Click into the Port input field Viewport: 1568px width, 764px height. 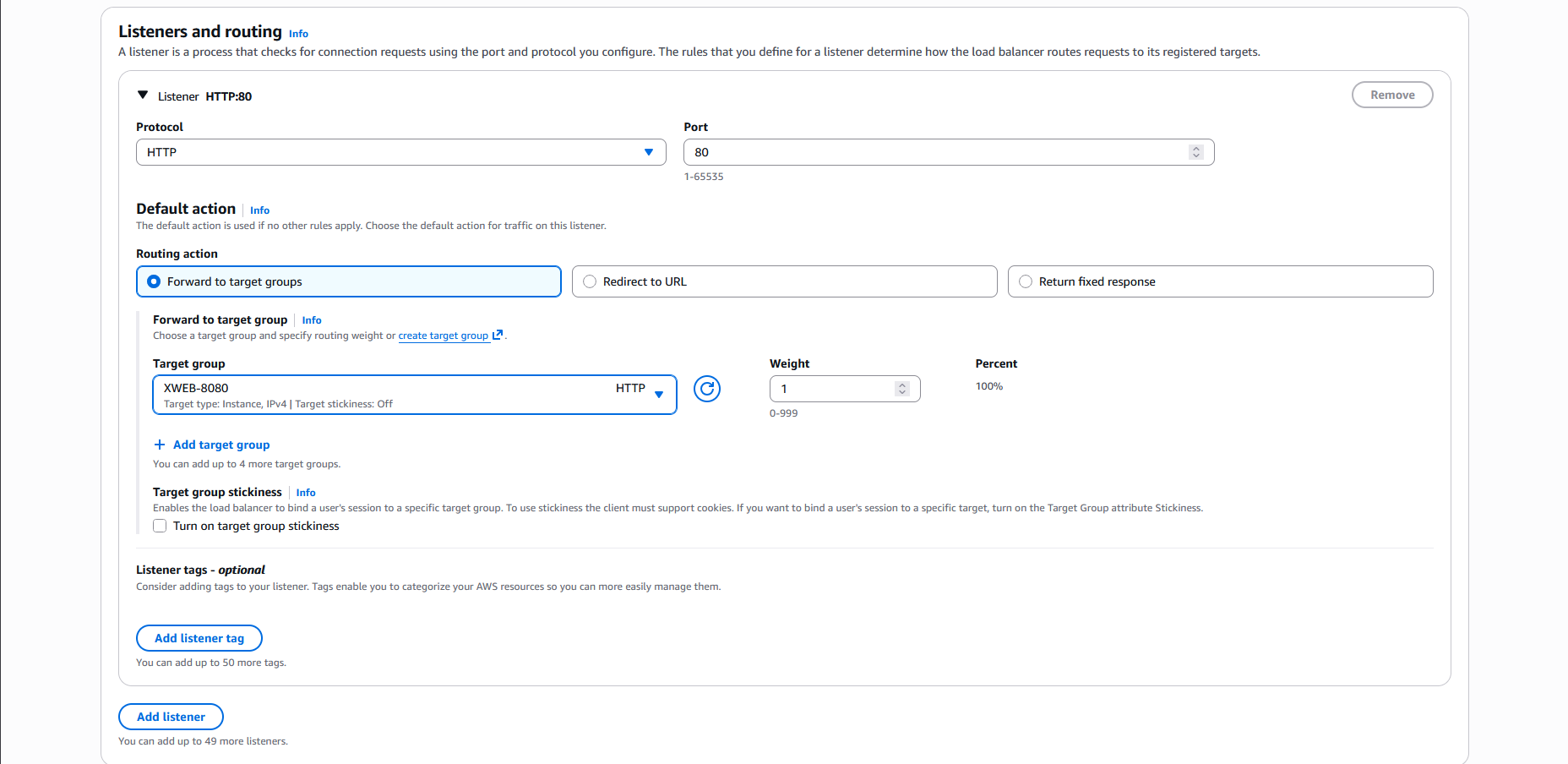pos(929,152)
